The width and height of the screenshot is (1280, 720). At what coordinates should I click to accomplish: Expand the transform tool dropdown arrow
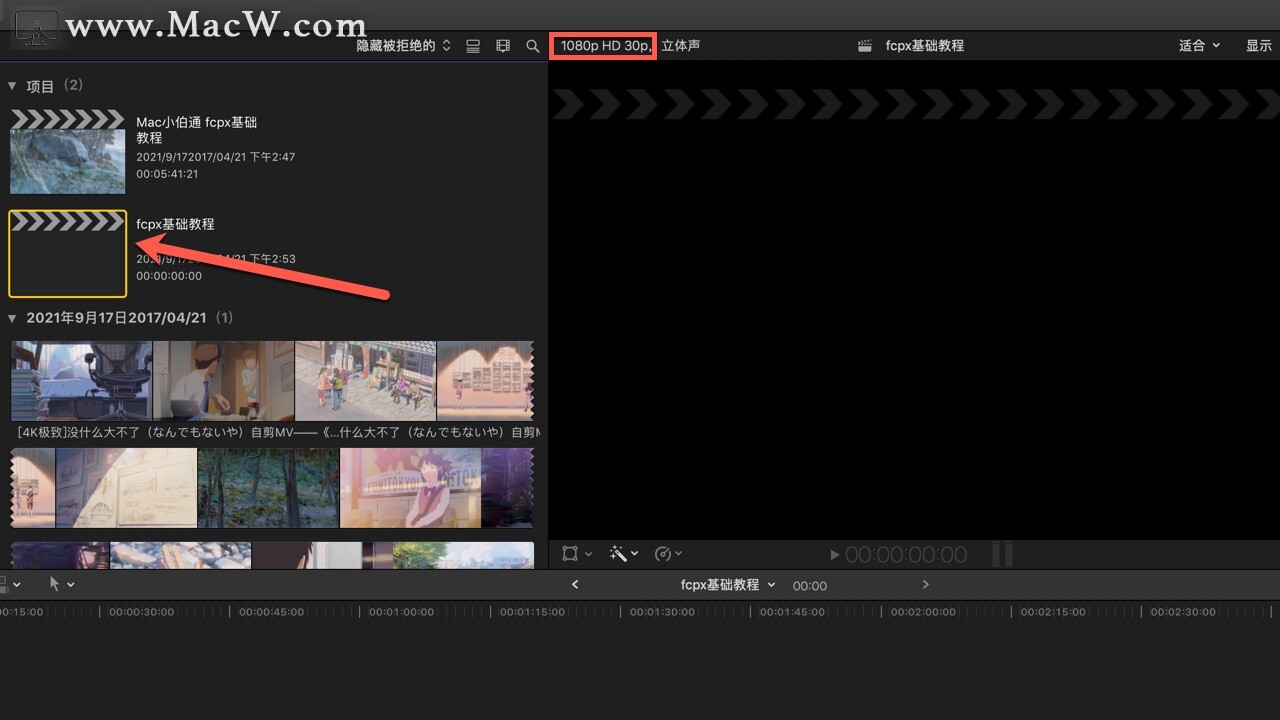(588, 554)
